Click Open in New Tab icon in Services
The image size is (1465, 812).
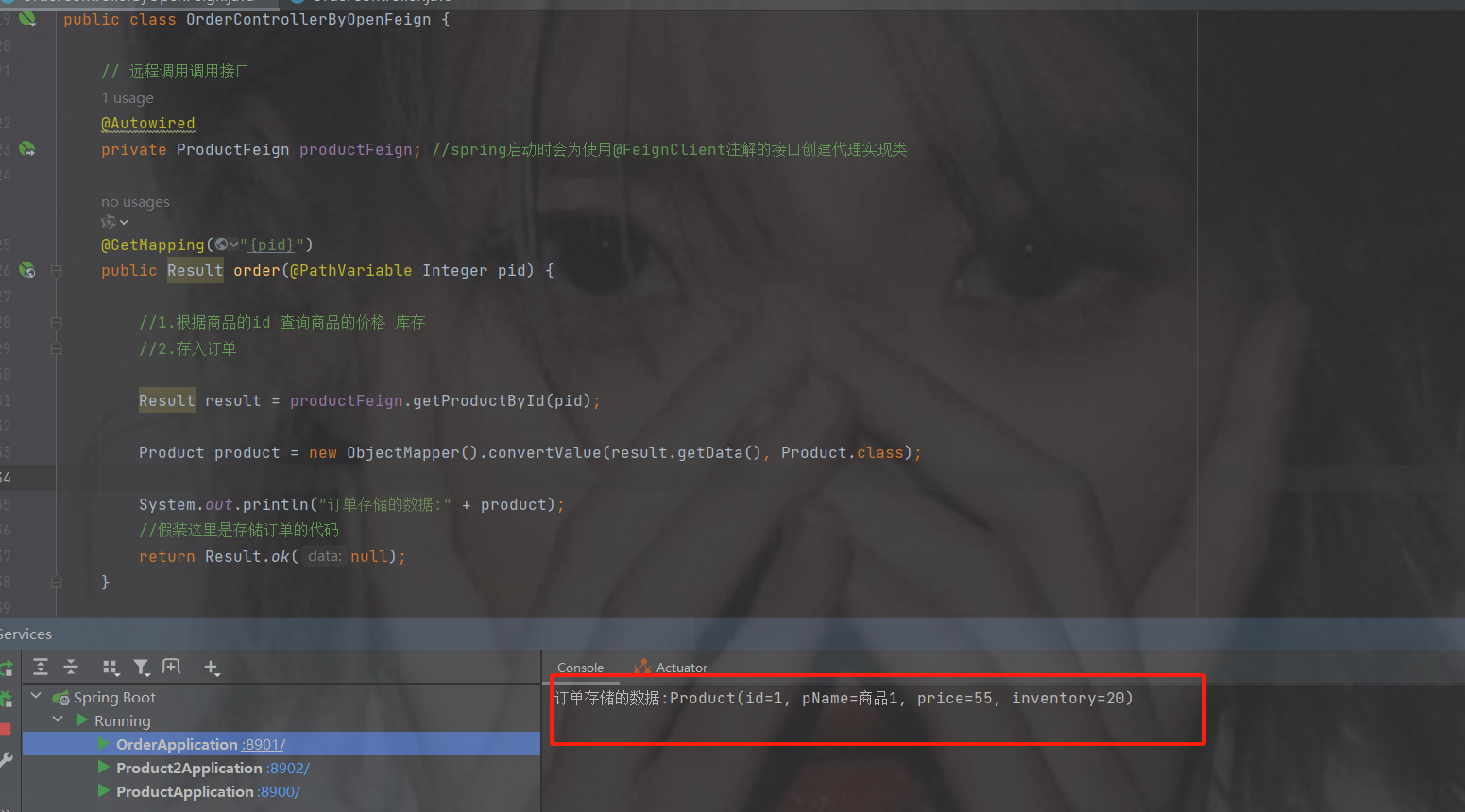click(x=171, y=667)
